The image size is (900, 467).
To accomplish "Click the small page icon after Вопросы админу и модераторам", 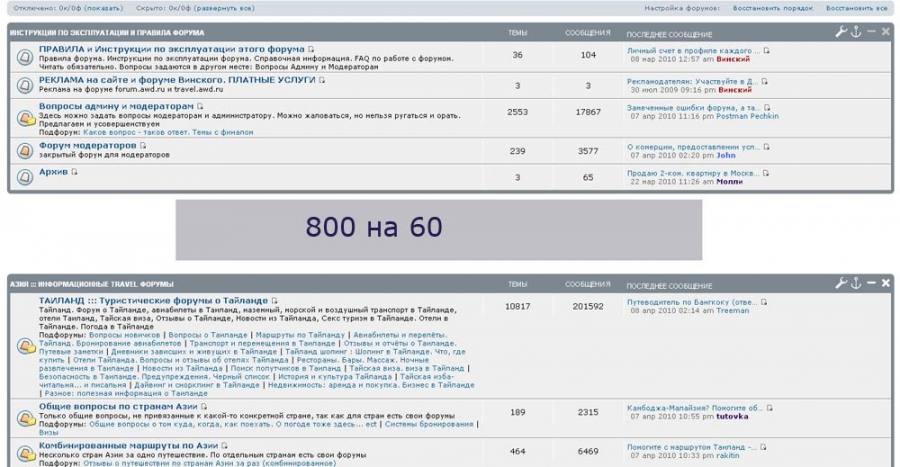I will click(200, 107).
